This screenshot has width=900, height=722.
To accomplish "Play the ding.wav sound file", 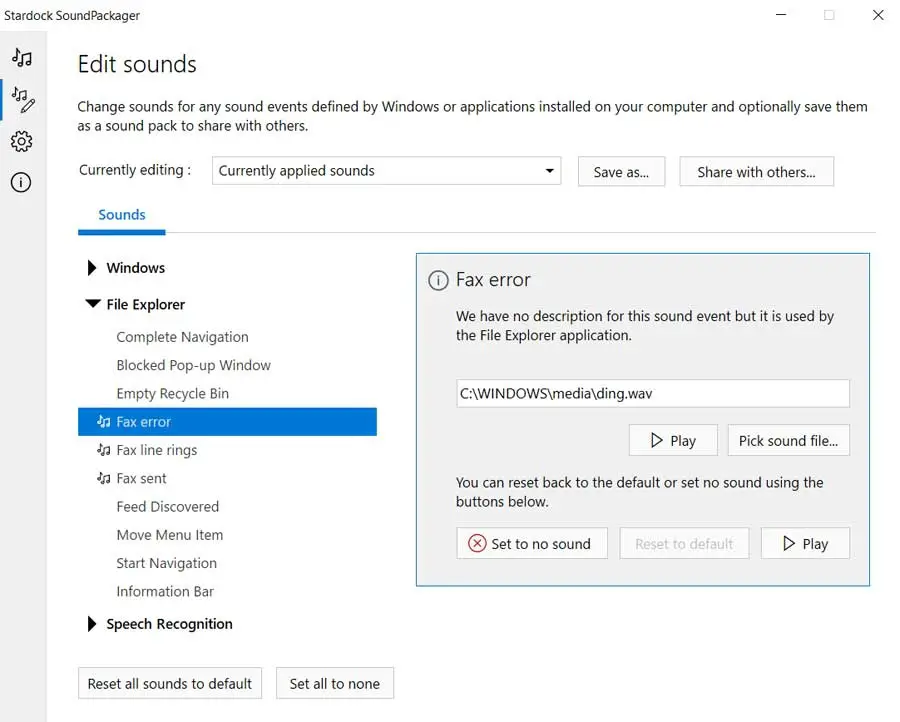I will coord(673,441).
